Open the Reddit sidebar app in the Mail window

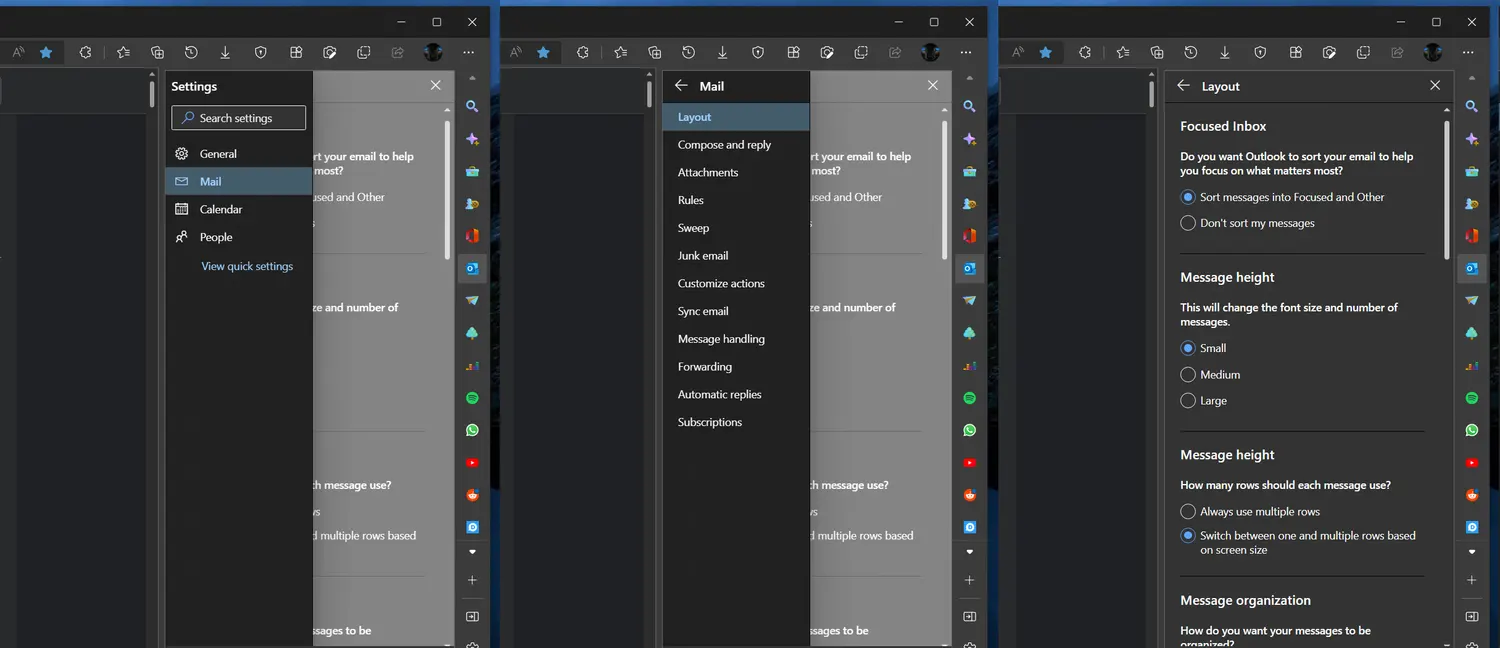coord(969,495)
